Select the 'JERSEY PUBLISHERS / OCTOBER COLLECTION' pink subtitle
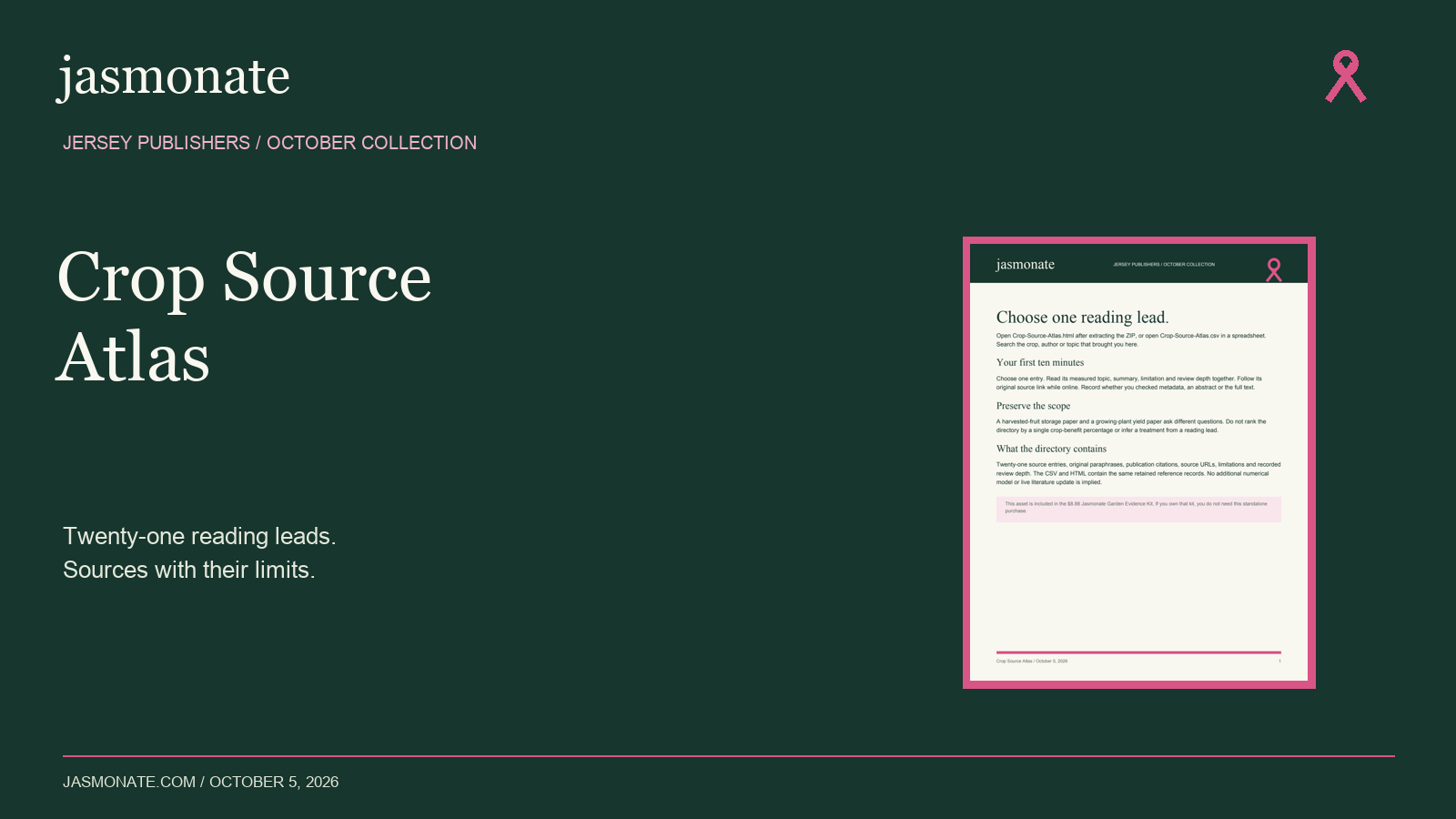 point(269,143)
